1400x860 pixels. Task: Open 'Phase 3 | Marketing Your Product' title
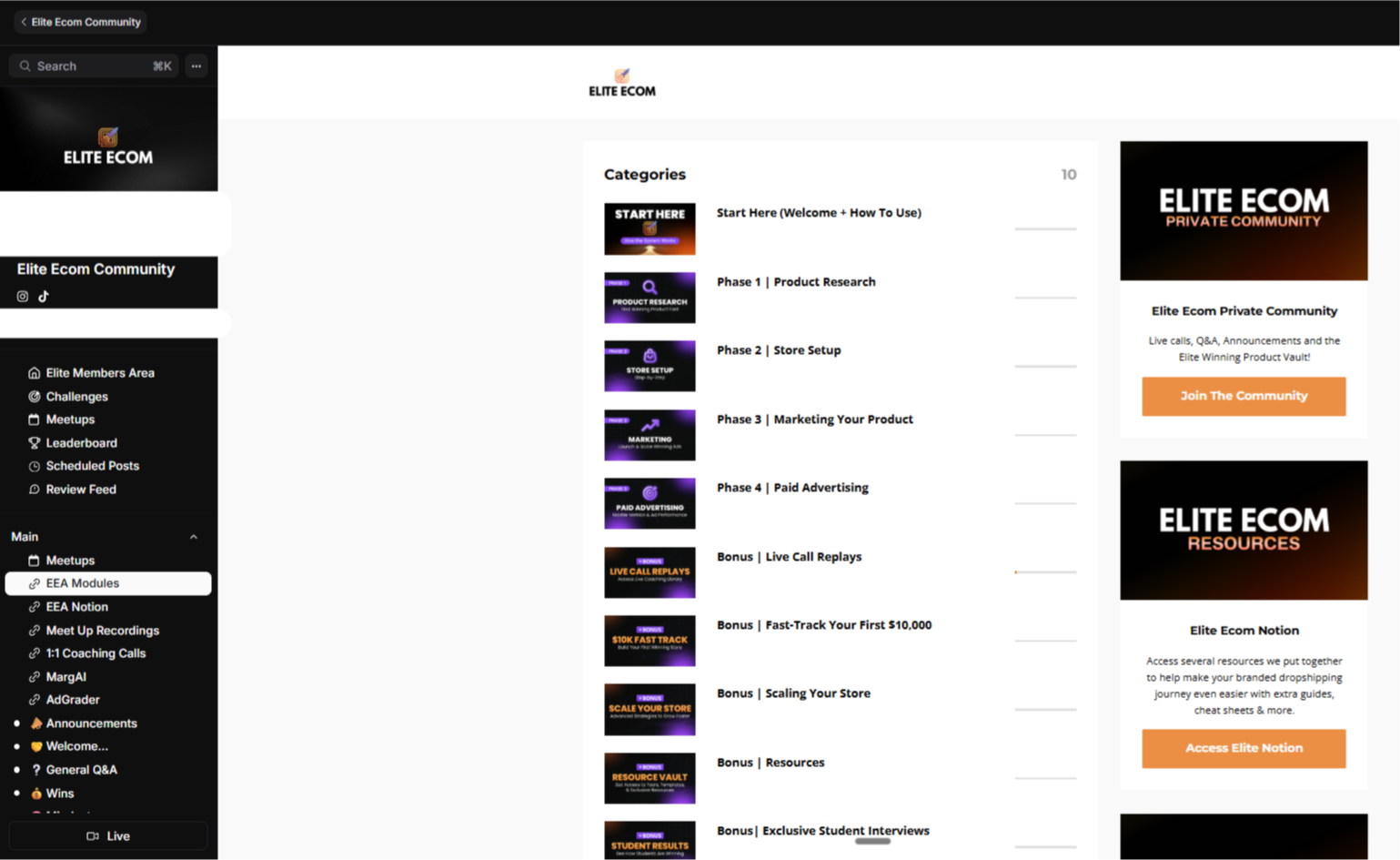(x=815, y=420)
